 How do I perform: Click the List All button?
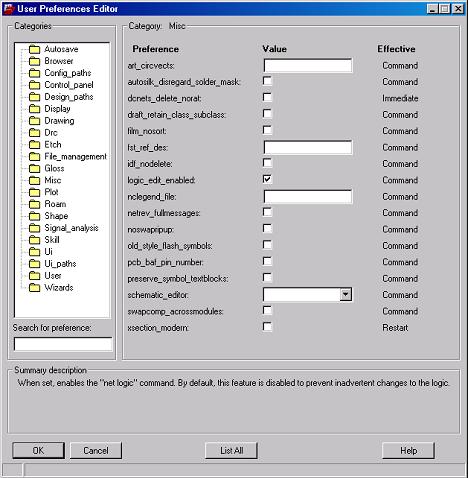(231, 451)
